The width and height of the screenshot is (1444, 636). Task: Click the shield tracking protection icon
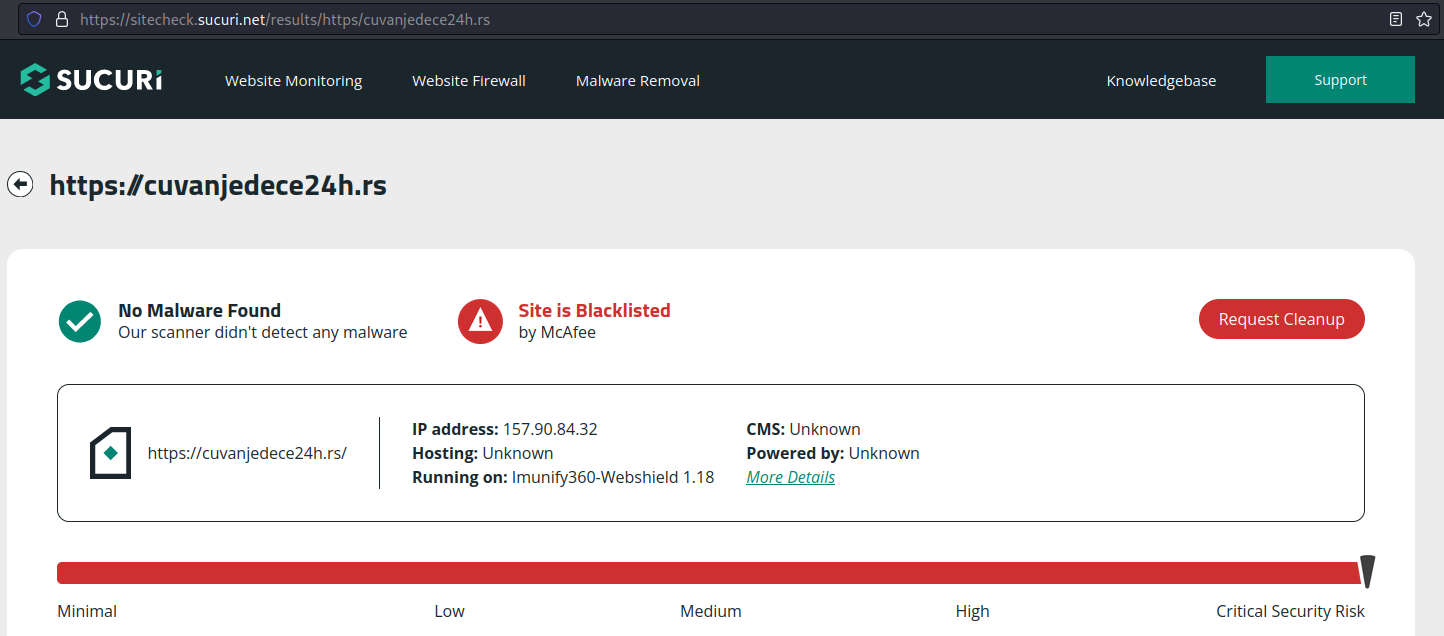coord(34,19)
